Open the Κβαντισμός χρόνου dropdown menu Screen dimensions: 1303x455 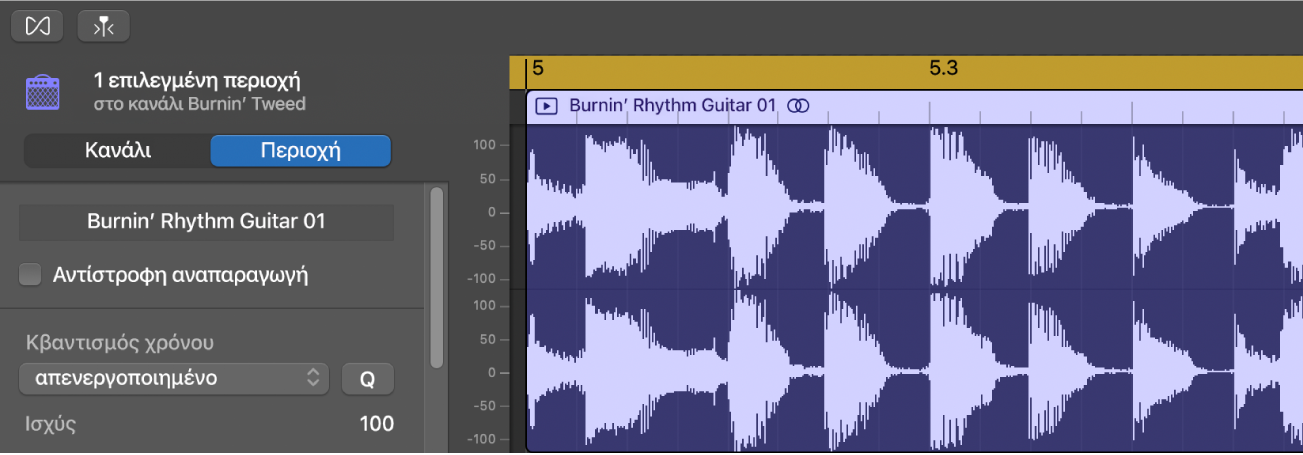point(174,378)
